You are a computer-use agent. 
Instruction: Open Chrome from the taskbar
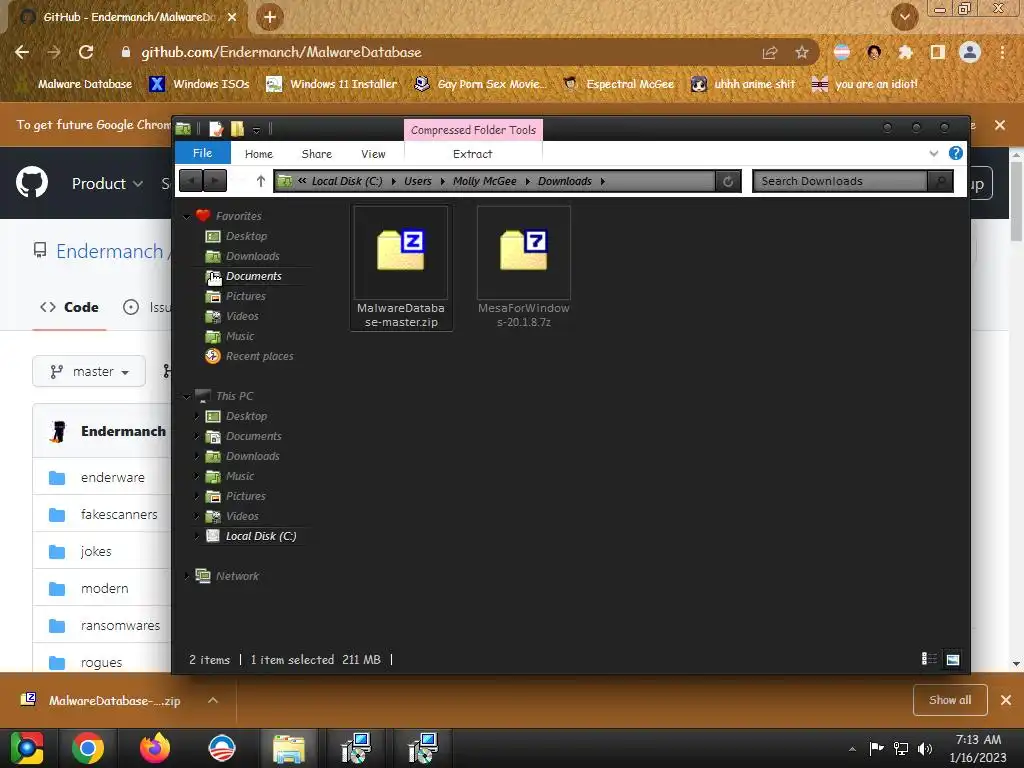click(x=88, y=748)
